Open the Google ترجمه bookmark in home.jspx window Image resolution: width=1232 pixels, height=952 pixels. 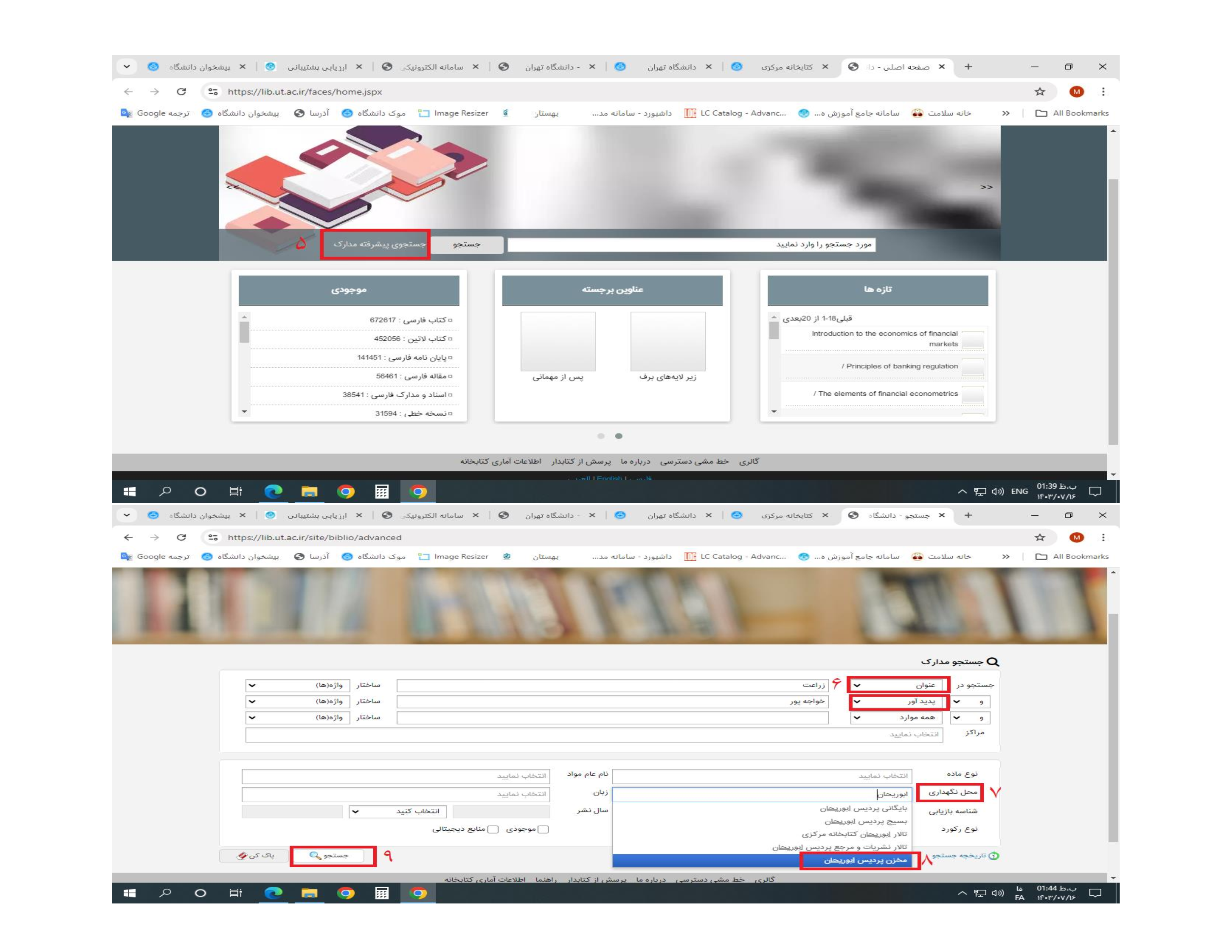point(155,113)
